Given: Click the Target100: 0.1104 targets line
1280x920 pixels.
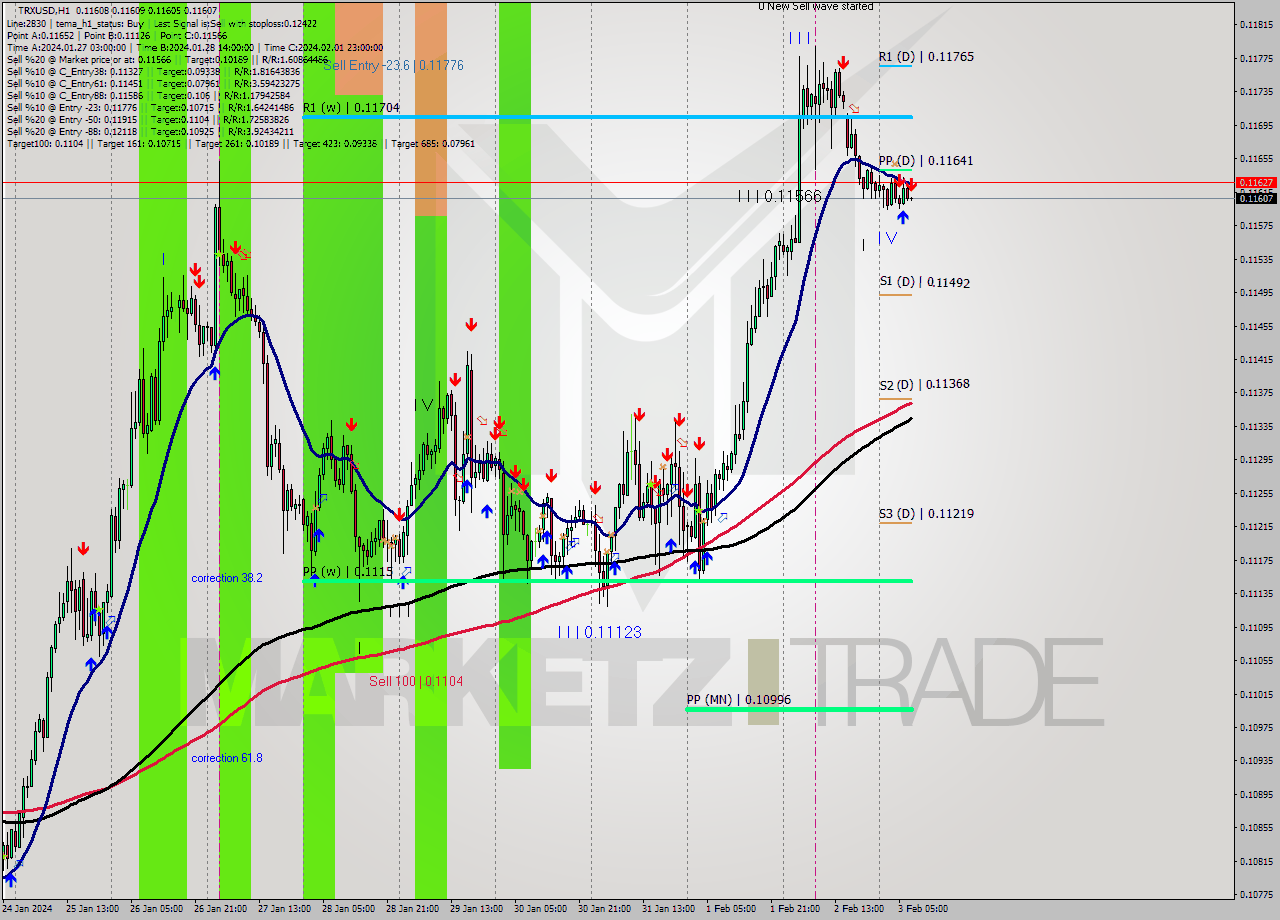Looking at the screenshot, I should pos(241,143).
